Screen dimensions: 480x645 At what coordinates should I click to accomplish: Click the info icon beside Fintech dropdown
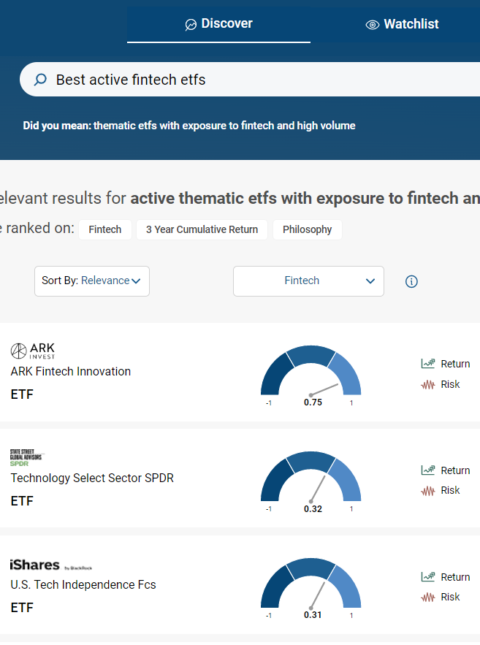[x=411, y=281]
